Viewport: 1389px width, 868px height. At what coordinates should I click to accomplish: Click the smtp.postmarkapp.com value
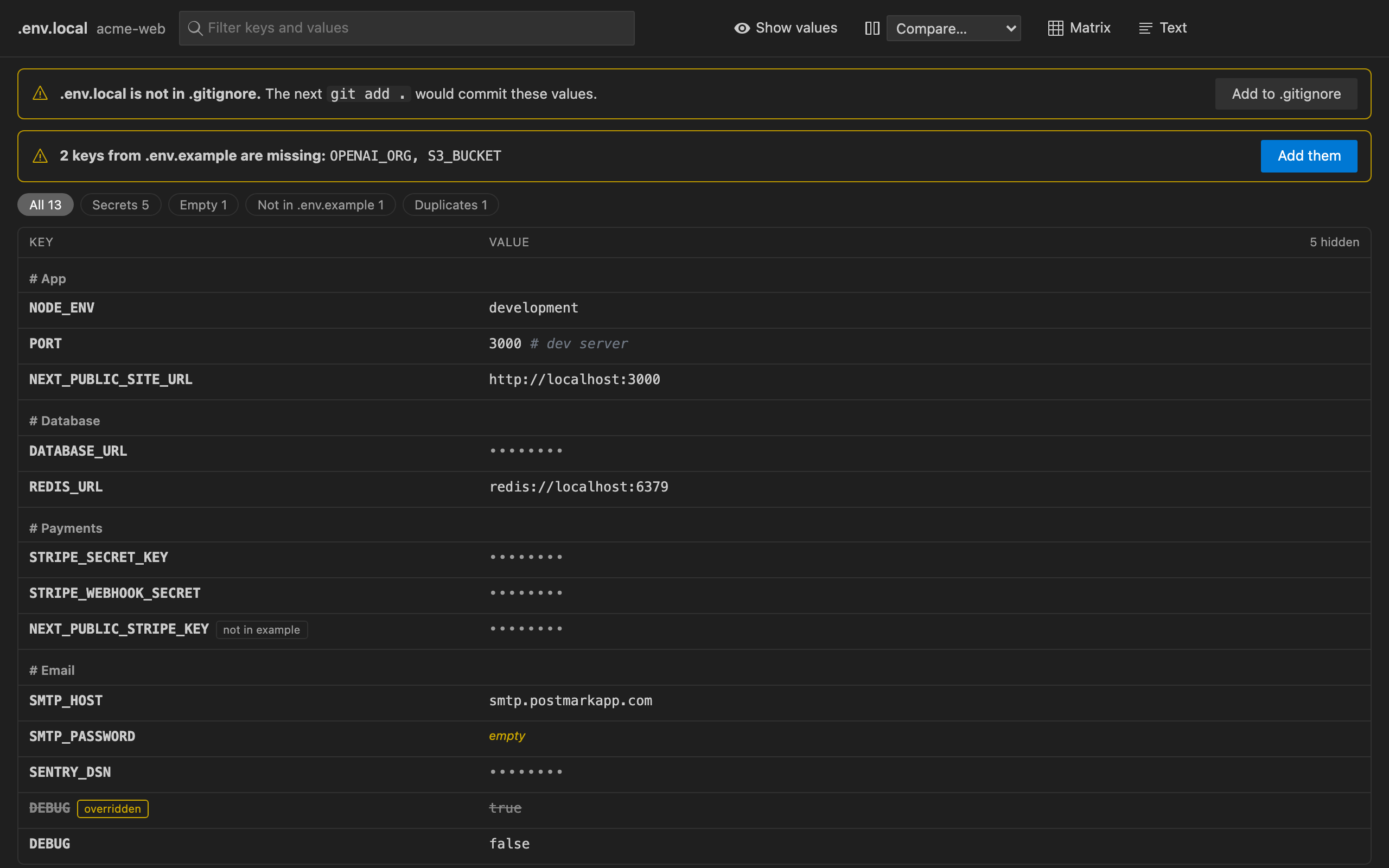571,701
